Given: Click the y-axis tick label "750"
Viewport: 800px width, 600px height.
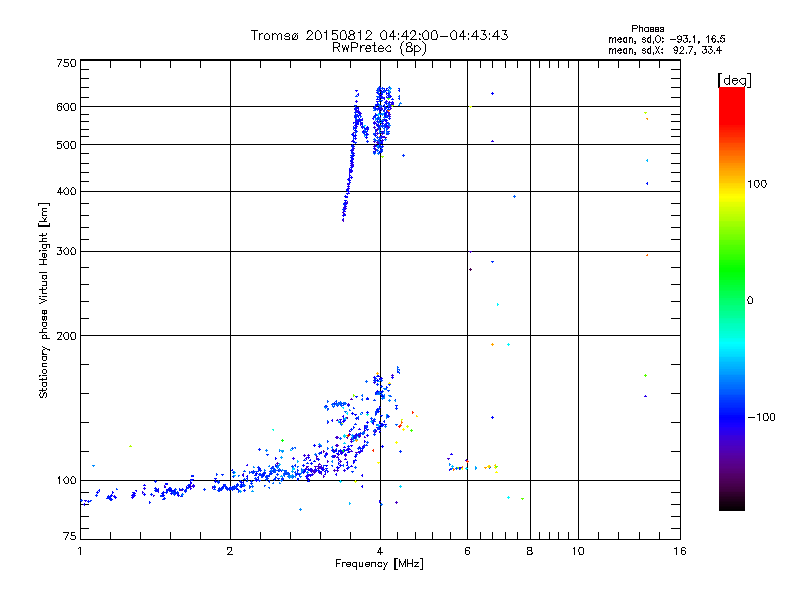Looking at the screenshot, I should (x=66, y=63).
